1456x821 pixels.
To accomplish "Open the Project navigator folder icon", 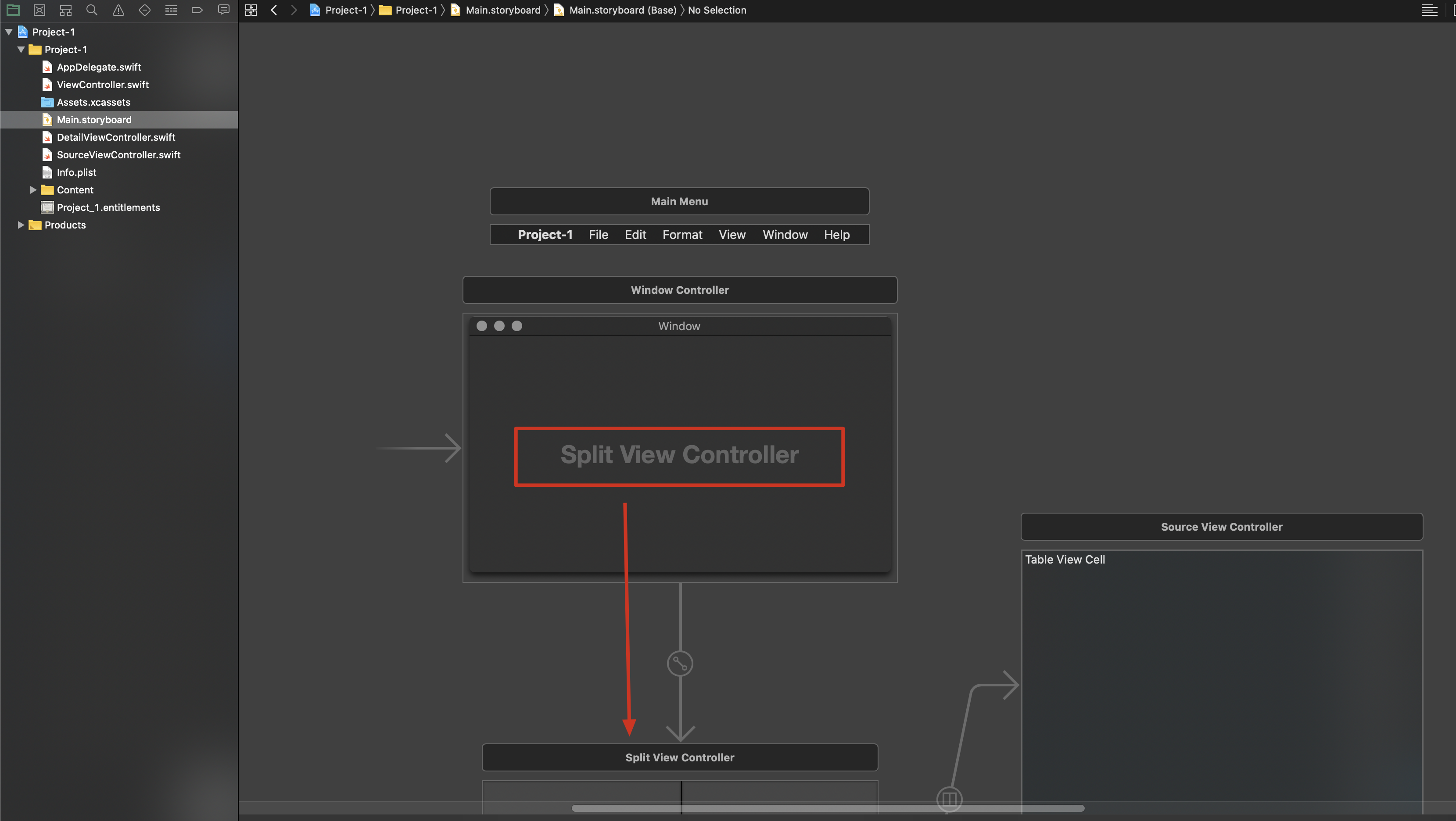I will pos(13,10).
